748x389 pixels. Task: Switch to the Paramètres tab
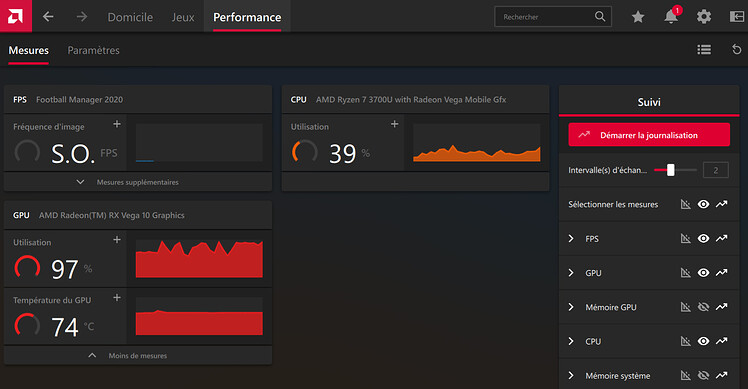click(94, 50)
